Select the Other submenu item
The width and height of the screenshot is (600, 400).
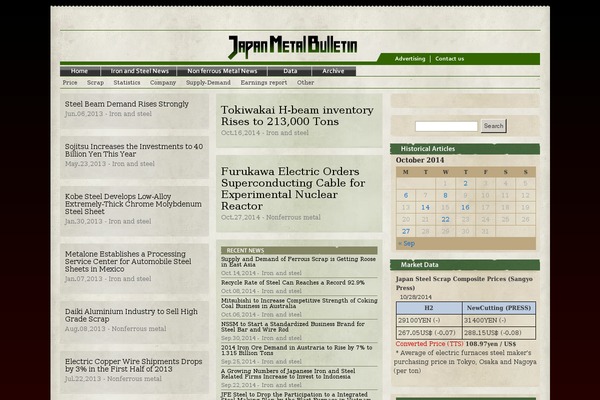coord(305,83)
